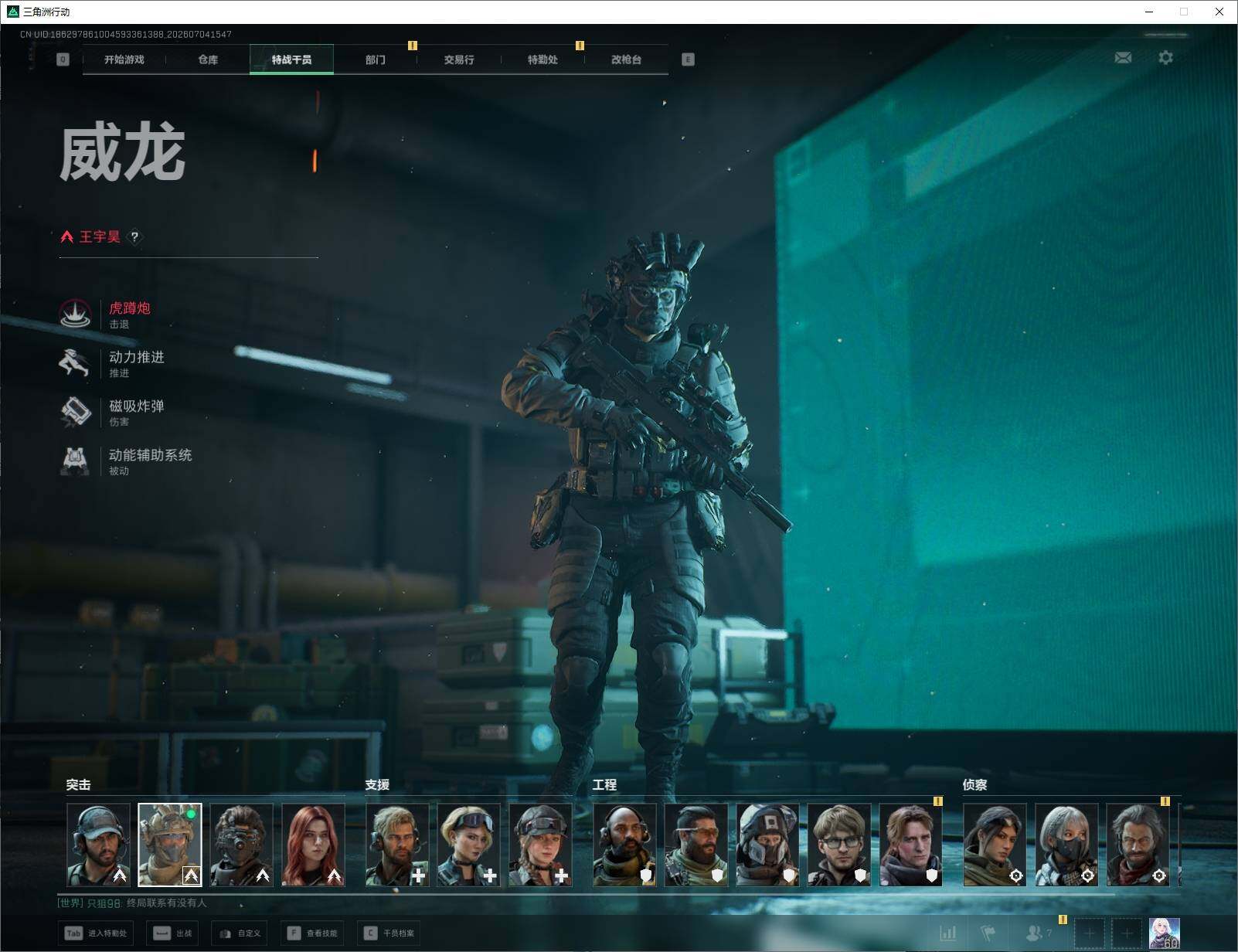
Task: Close the 三角洲行动 window
Action: tap(1219, 12)
